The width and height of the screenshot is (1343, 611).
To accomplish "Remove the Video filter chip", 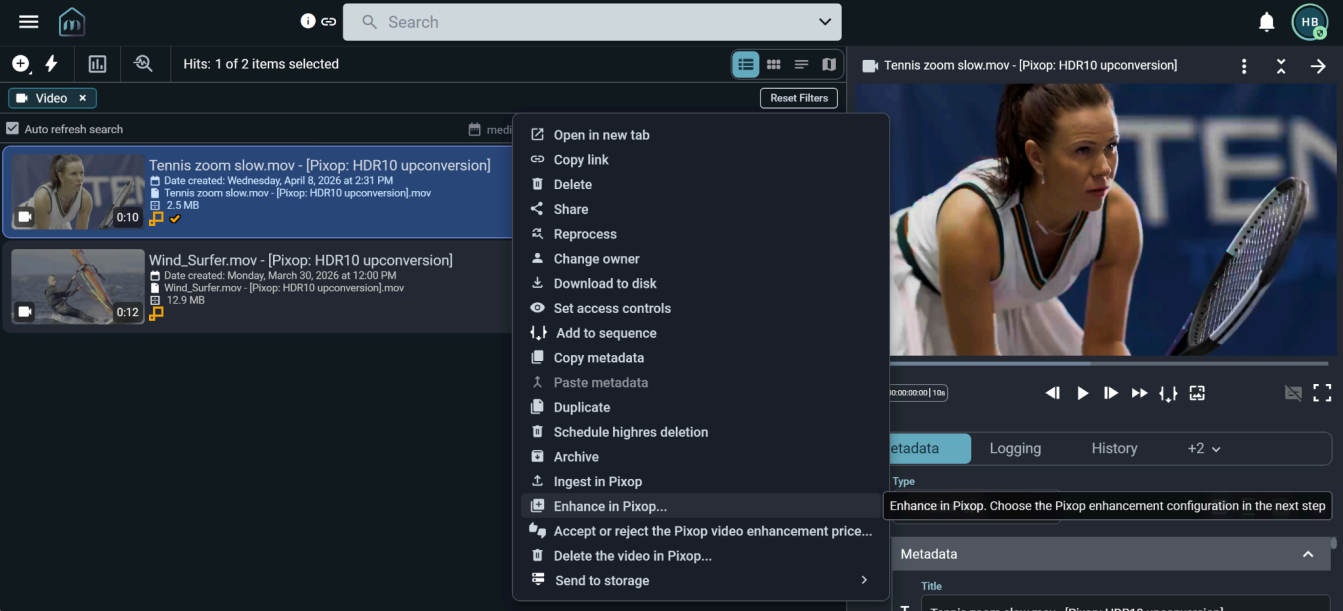I will (83, 98).
